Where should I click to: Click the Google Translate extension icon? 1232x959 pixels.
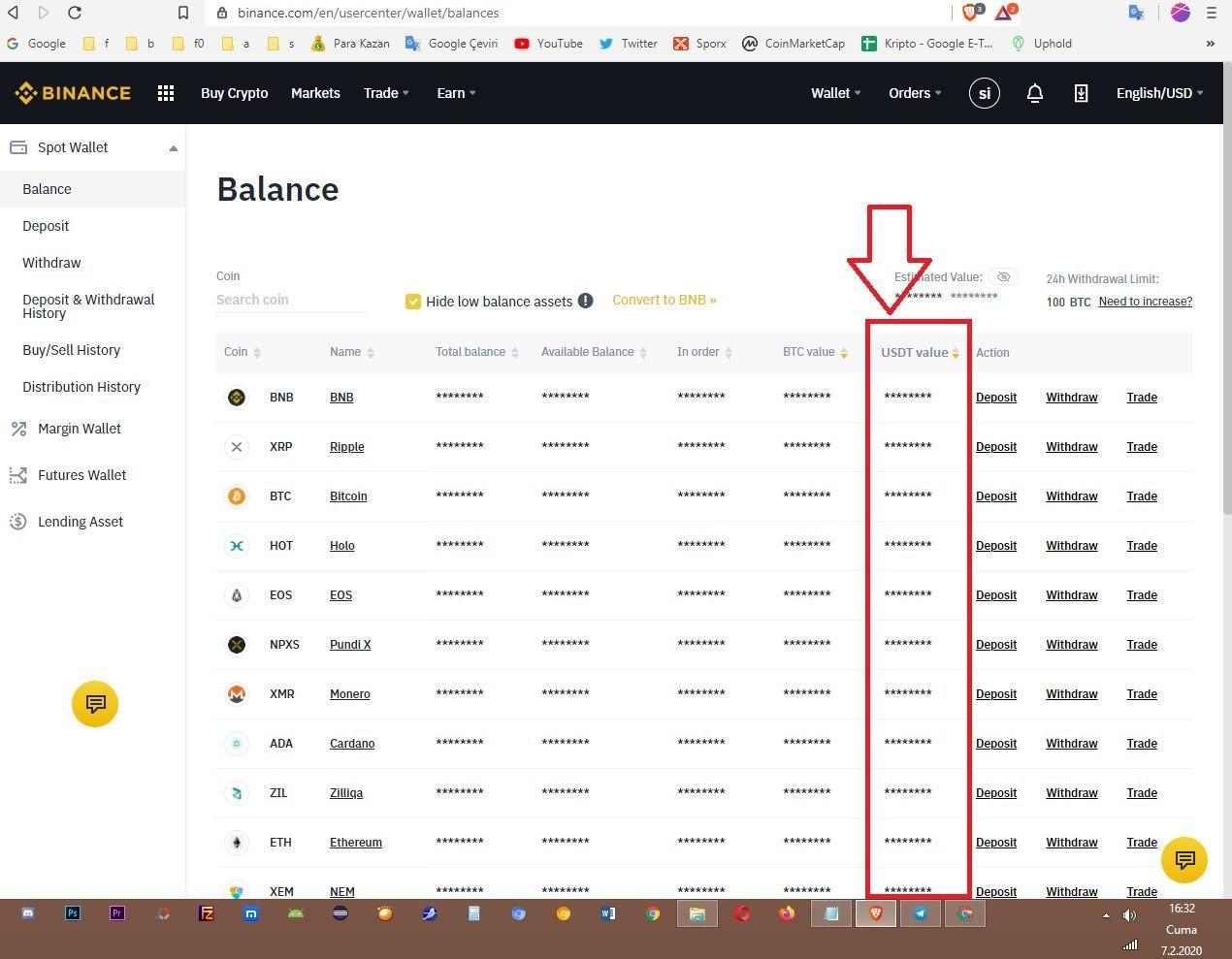pos(1137,13)
